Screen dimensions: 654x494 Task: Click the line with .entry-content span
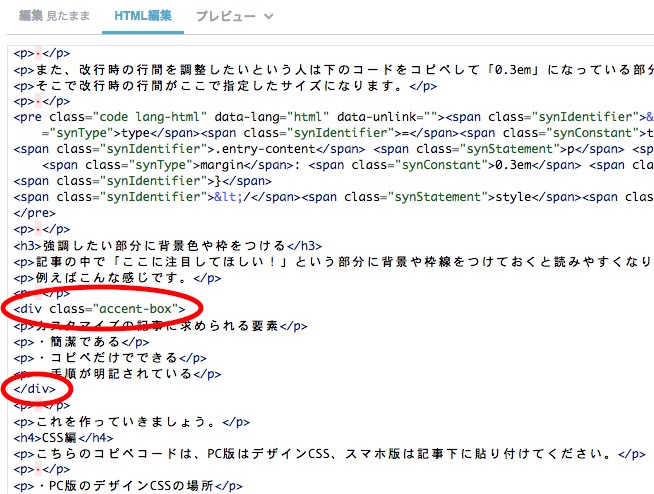(x=334, y=149)
